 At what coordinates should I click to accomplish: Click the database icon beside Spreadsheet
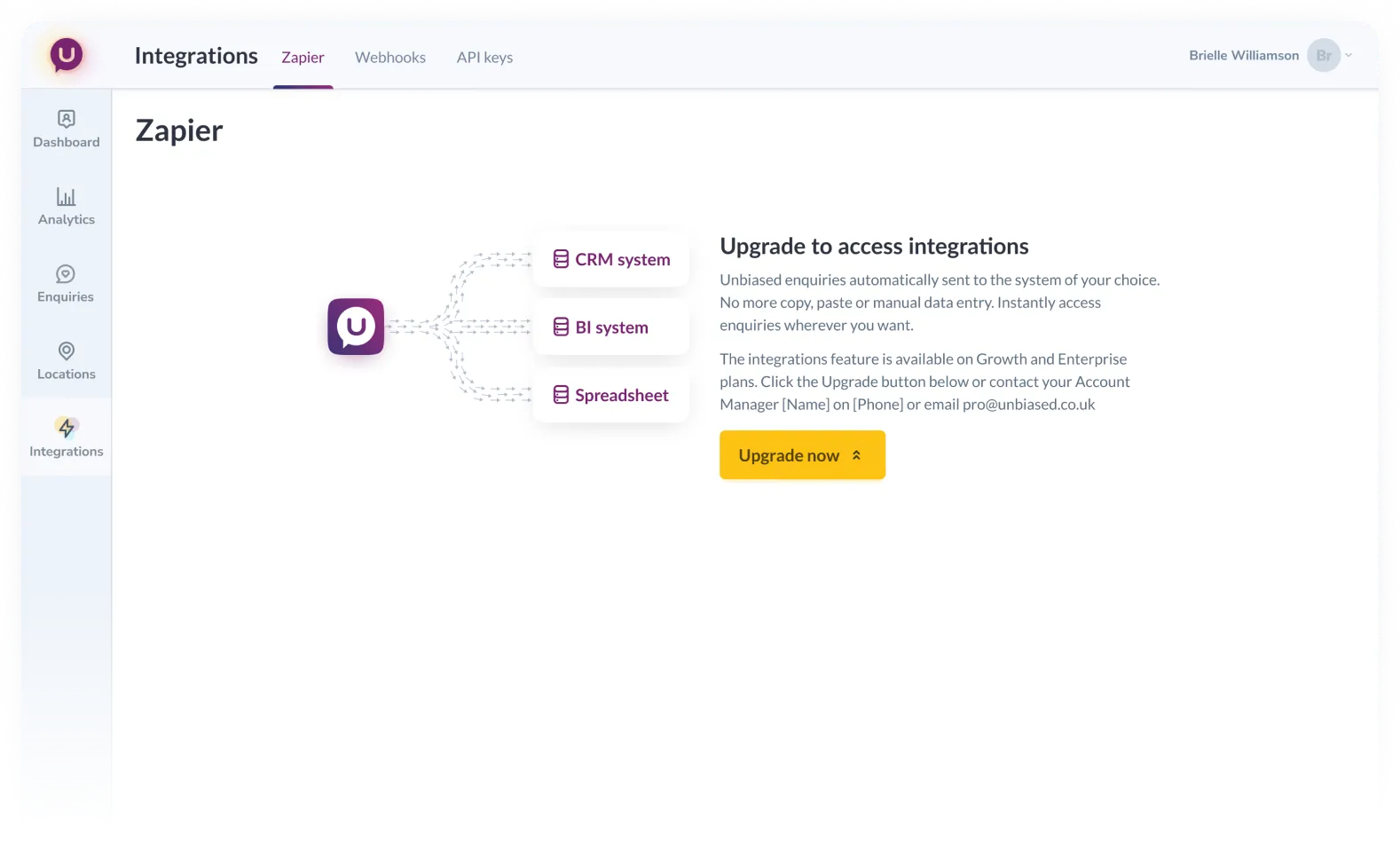click(x=561, y=395)
